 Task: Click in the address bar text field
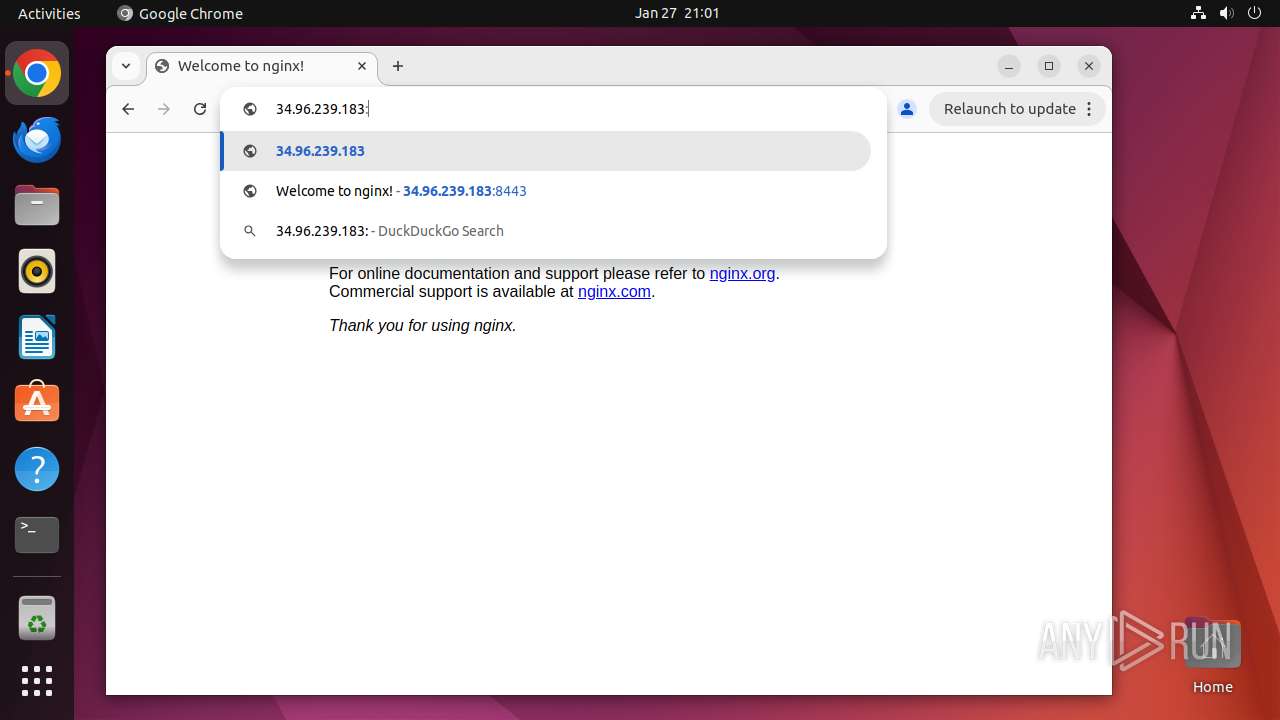570,109
